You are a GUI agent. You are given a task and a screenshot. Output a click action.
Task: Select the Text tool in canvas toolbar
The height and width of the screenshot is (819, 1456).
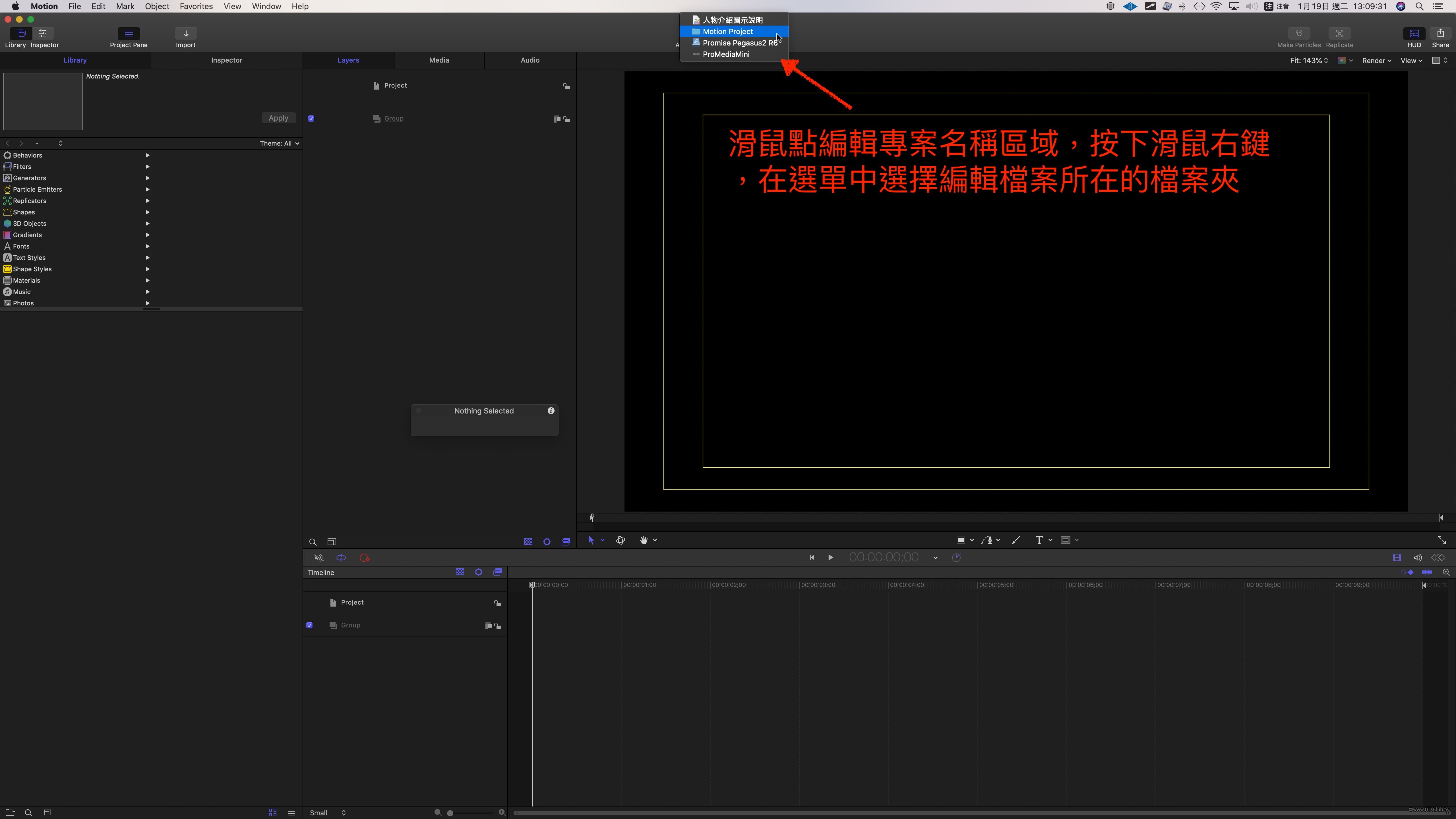[x=1039, y=540]
